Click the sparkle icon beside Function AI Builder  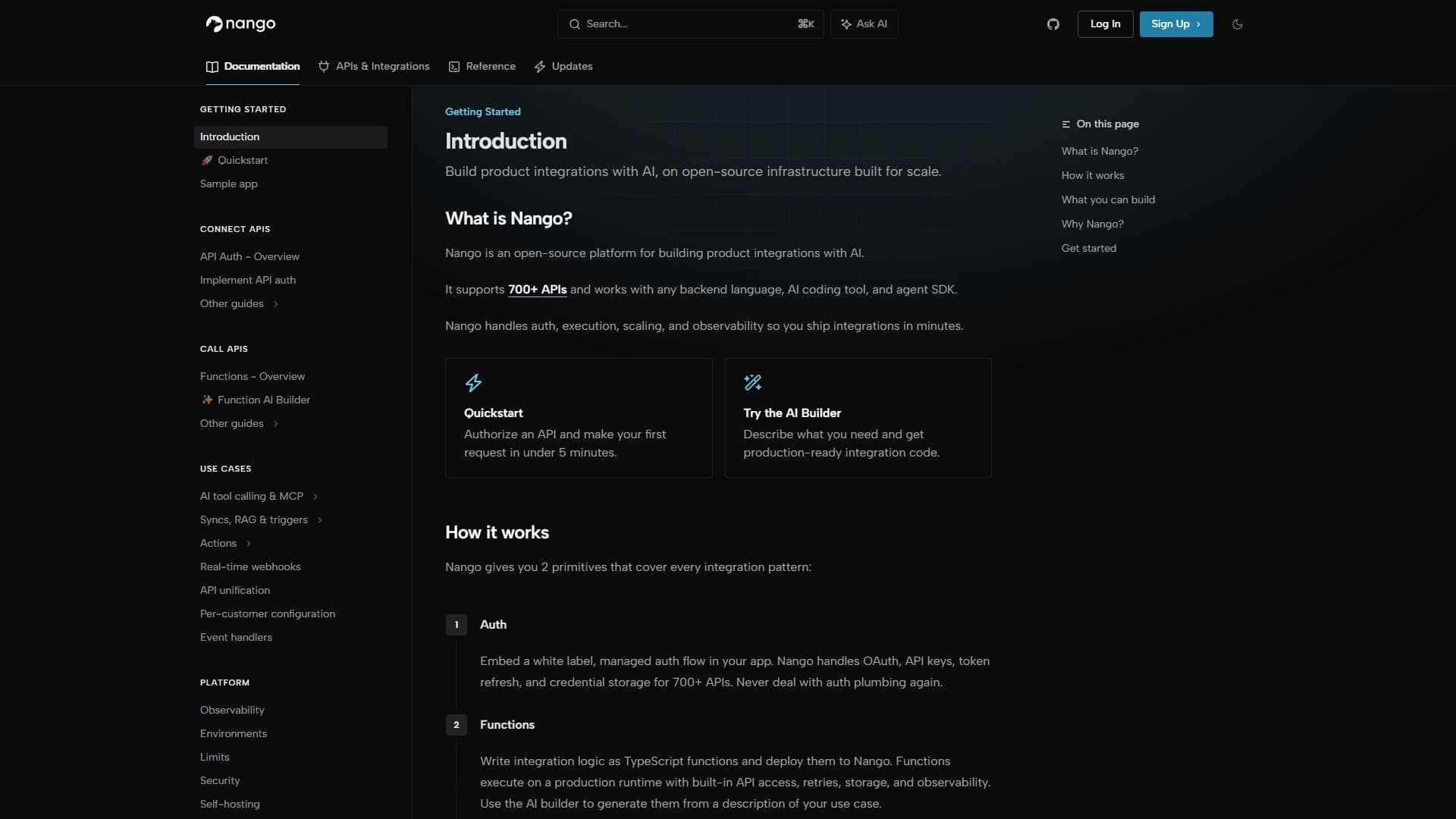pos(207,400)
